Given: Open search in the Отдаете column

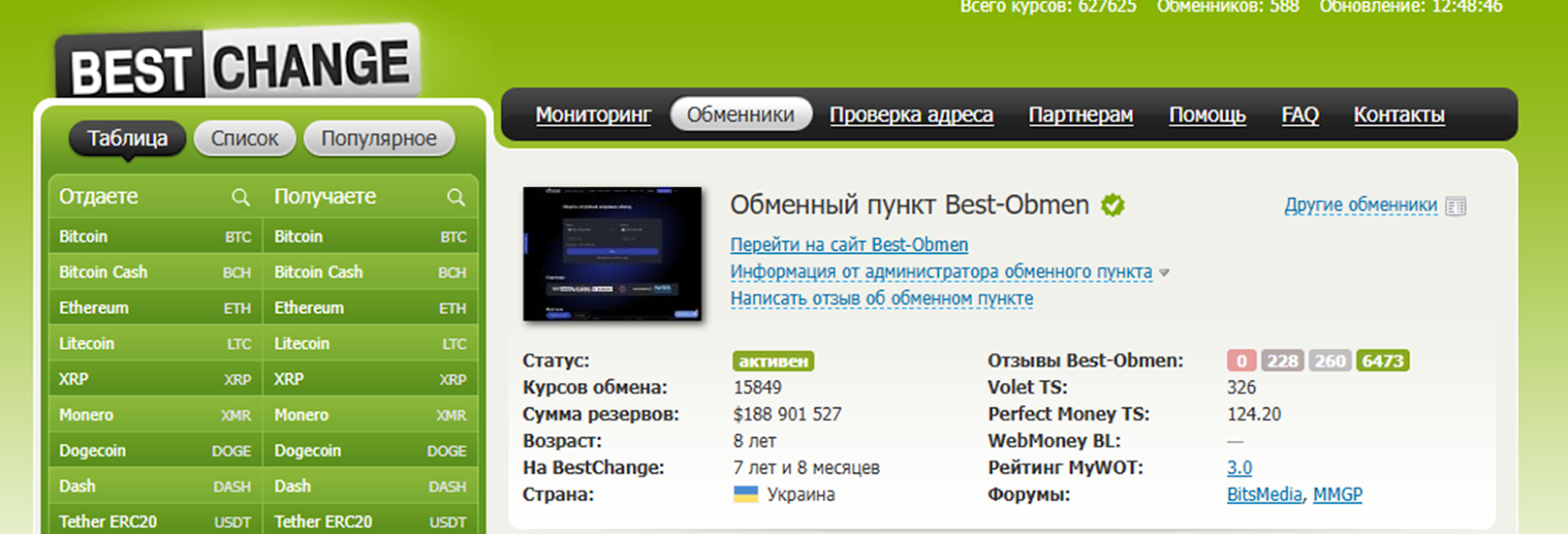Looking at the screenshot, I should click(x=240, y=197).
